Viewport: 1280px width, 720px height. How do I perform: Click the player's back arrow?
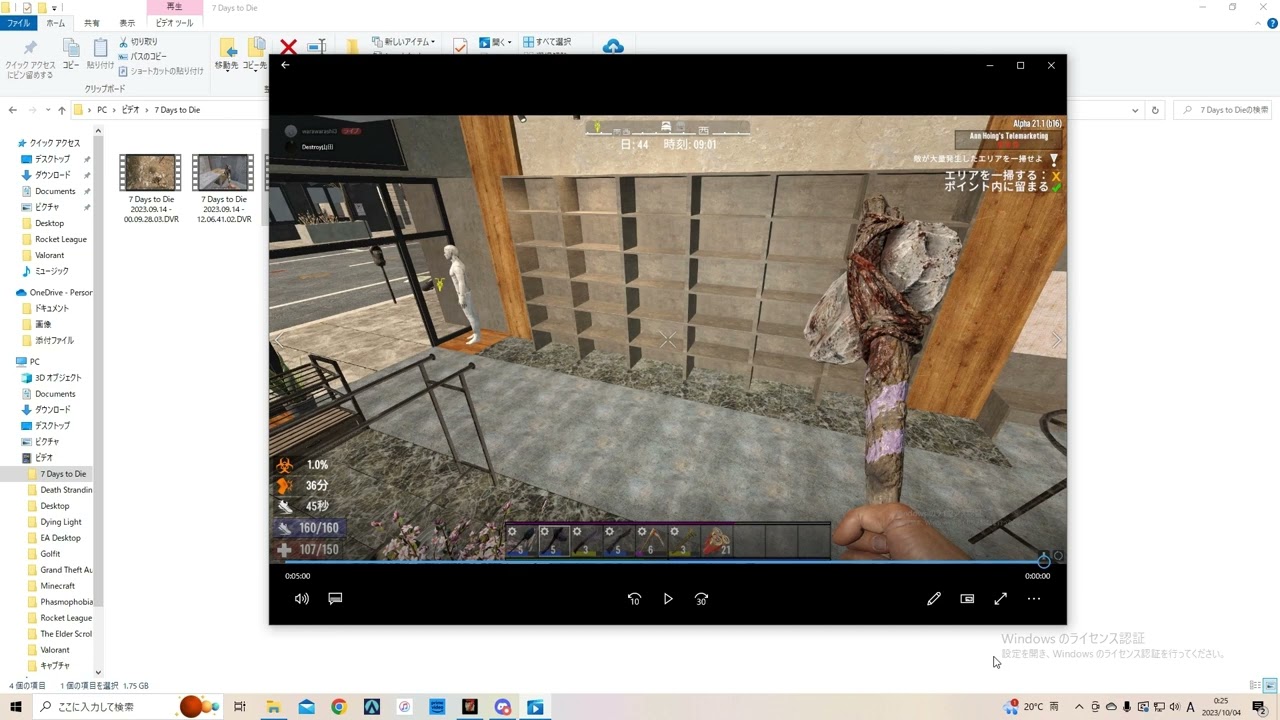coord(285,65)
